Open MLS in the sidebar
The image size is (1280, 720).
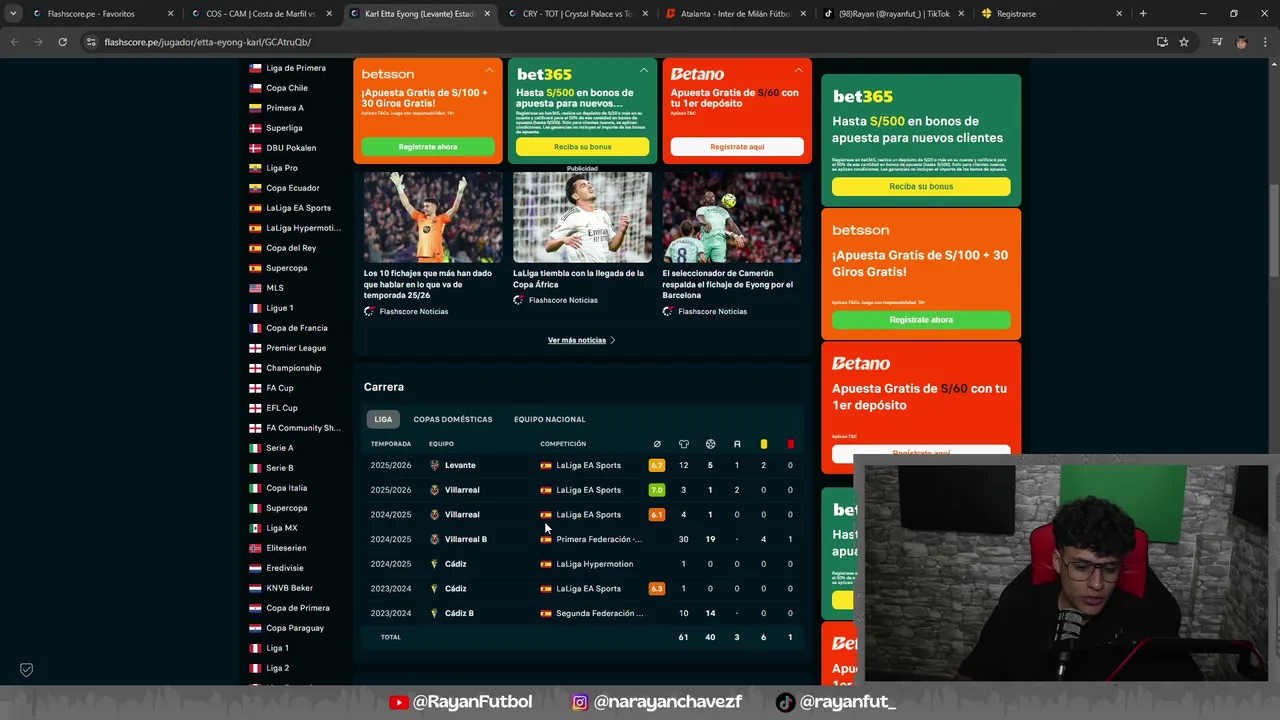[x=275, y=288]
